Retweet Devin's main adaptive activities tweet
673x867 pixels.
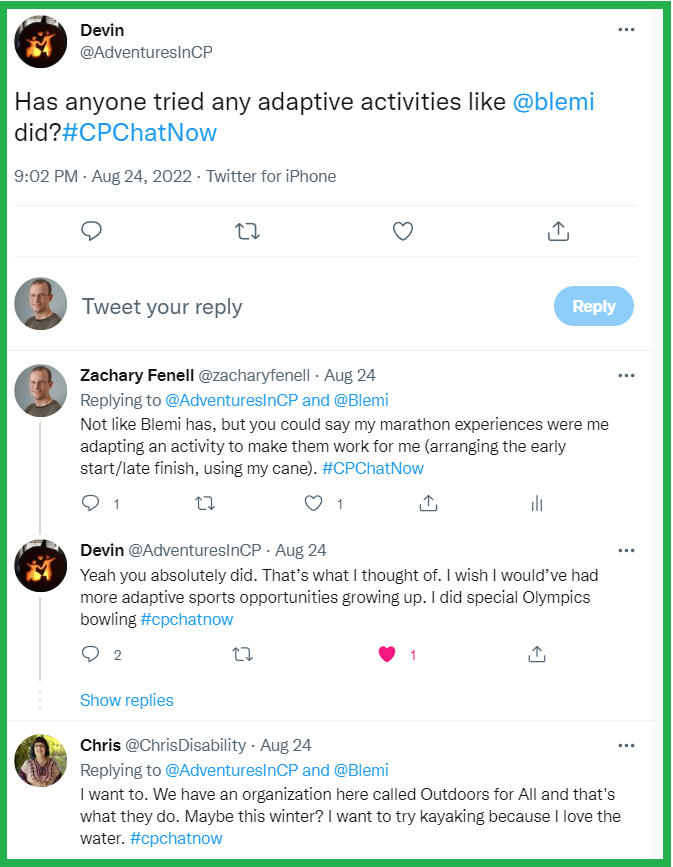click(x=247, y=231)
